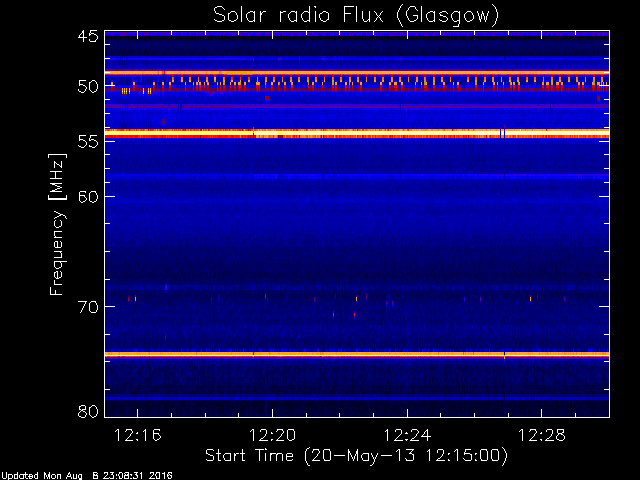The image size is (640, 480).
Task: Click the 80 frequency tick label
Action: 87,411
